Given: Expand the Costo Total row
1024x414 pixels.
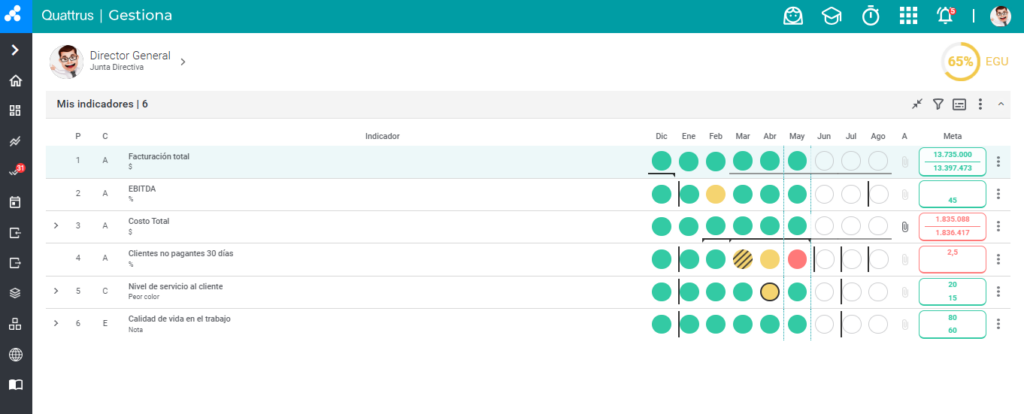Looking at the screenshot, I should pyautogui.click(x=56, y=226).
